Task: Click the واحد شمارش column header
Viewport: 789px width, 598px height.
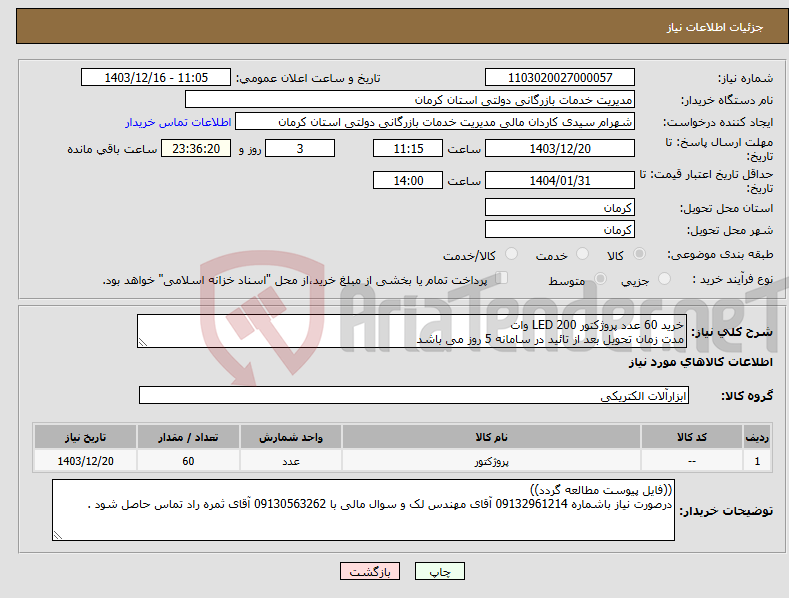Action: pyautogui.click(x=291, y=437)
